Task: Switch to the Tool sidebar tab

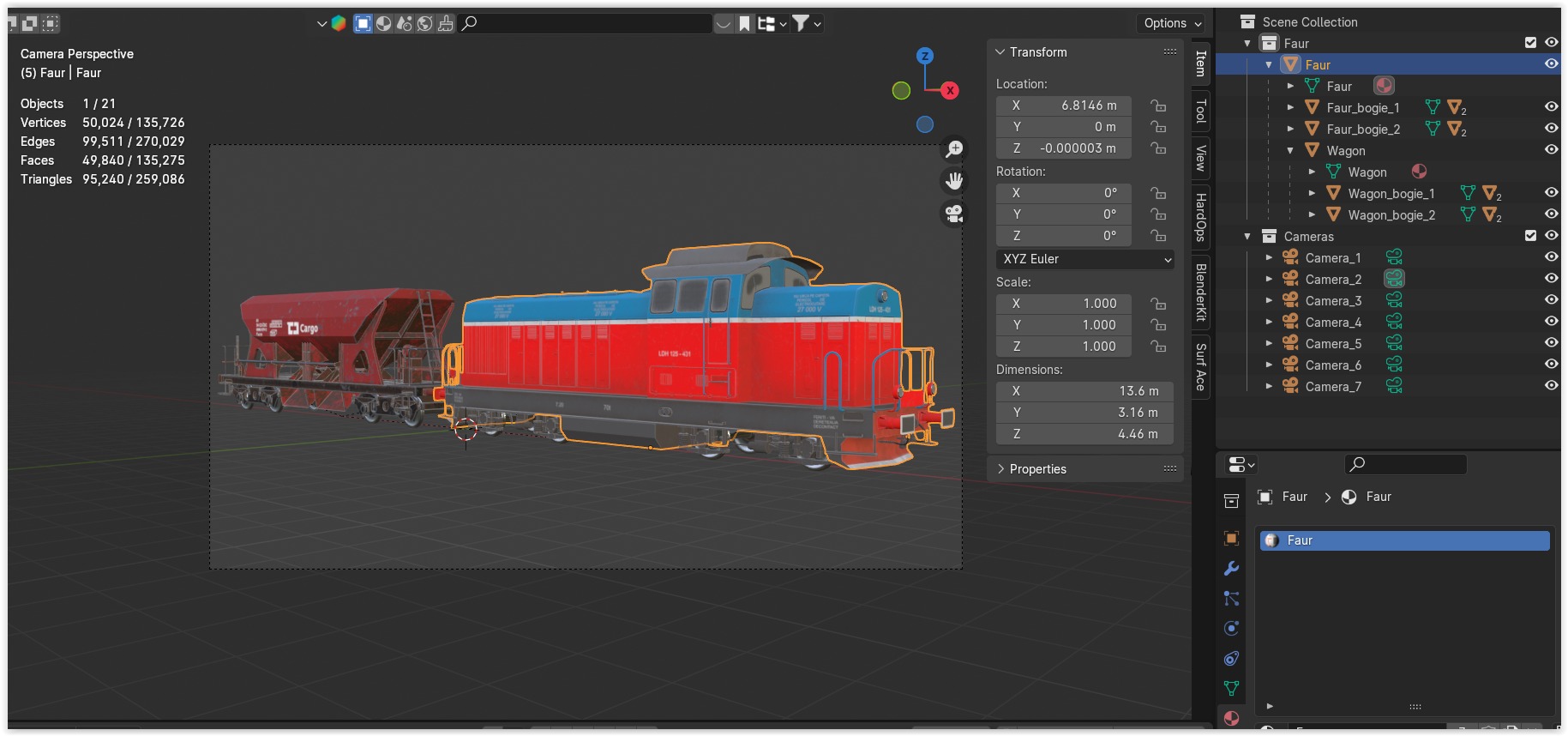Action: coord(1201,111)
